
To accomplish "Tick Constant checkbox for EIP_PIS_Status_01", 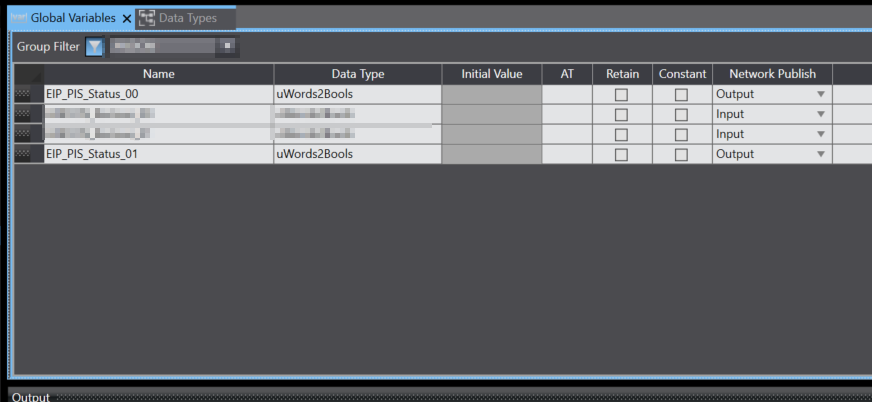I will (681, 154).
